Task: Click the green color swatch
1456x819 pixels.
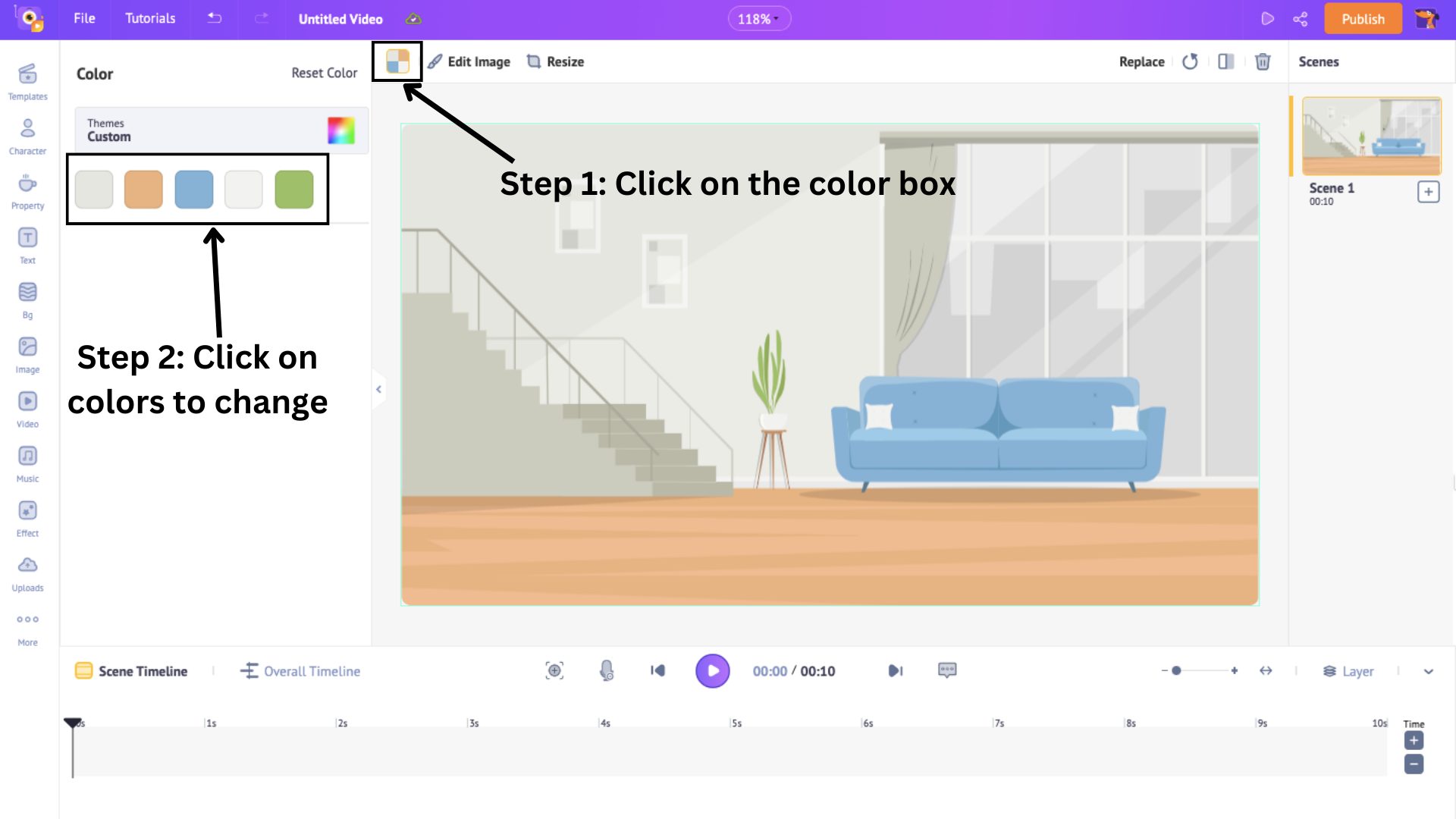Action: pos(294,189)
